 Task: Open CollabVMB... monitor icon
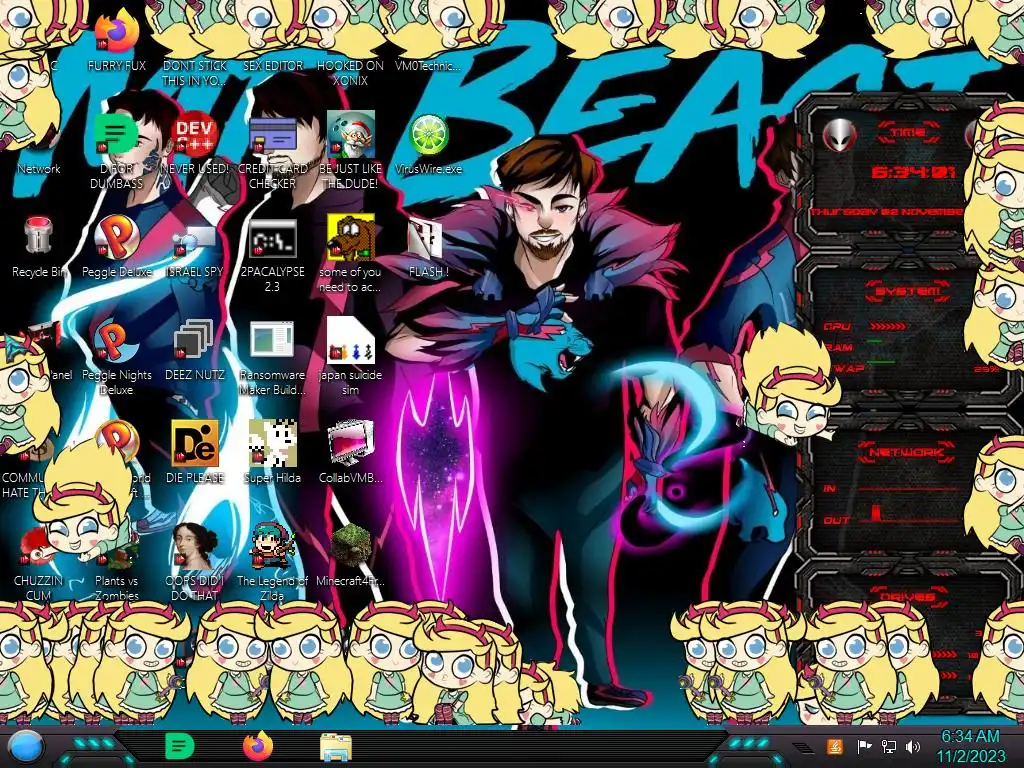pos(350,443)
